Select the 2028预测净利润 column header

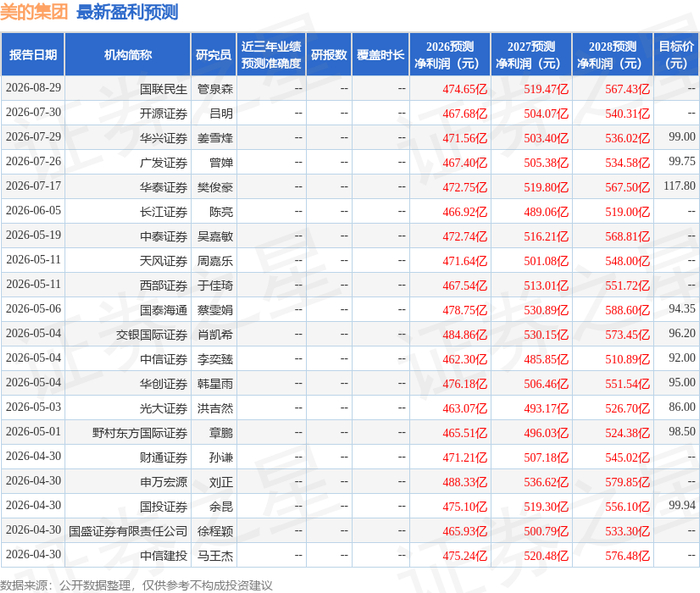[612, 54]
